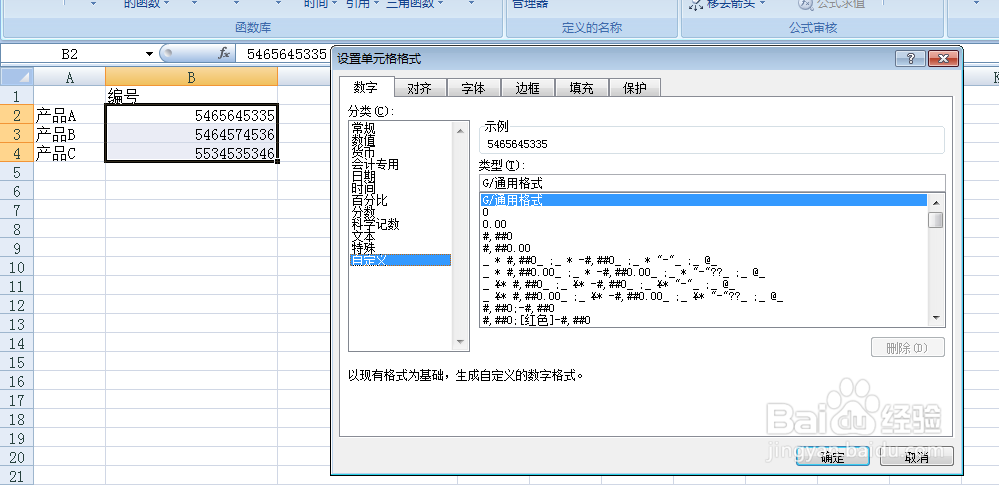Click the type list scroll down arrow
The height and width of the screenshot is (485, 999).
click(x=935, y=317)
